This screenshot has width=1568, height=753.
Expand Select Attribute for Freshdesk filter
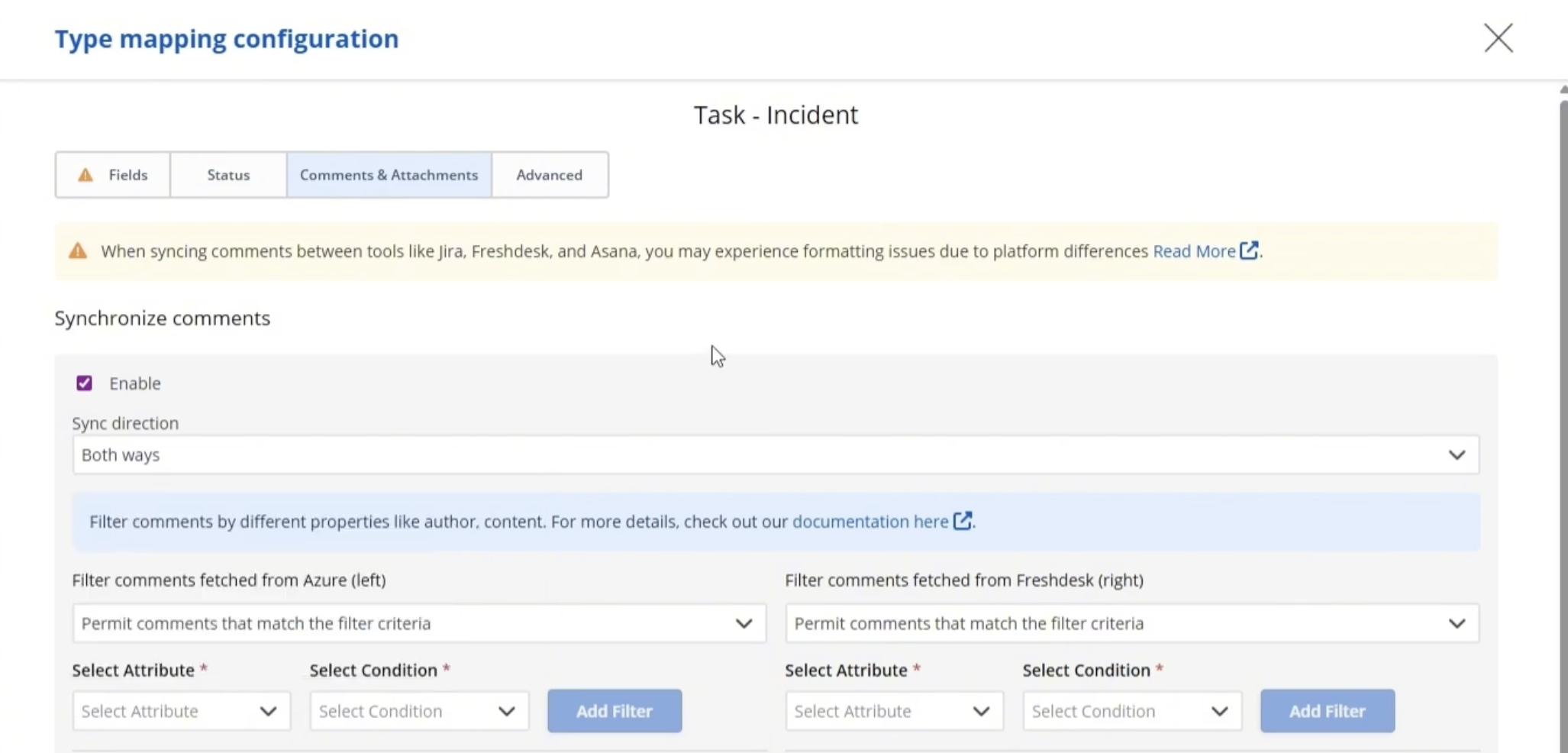pyautogui.click(x=894, y=711)
